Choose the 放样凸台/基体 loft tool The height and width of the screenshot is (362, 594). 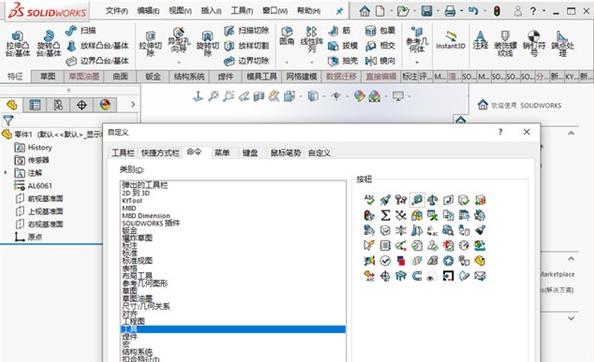[x=98, y=46]
